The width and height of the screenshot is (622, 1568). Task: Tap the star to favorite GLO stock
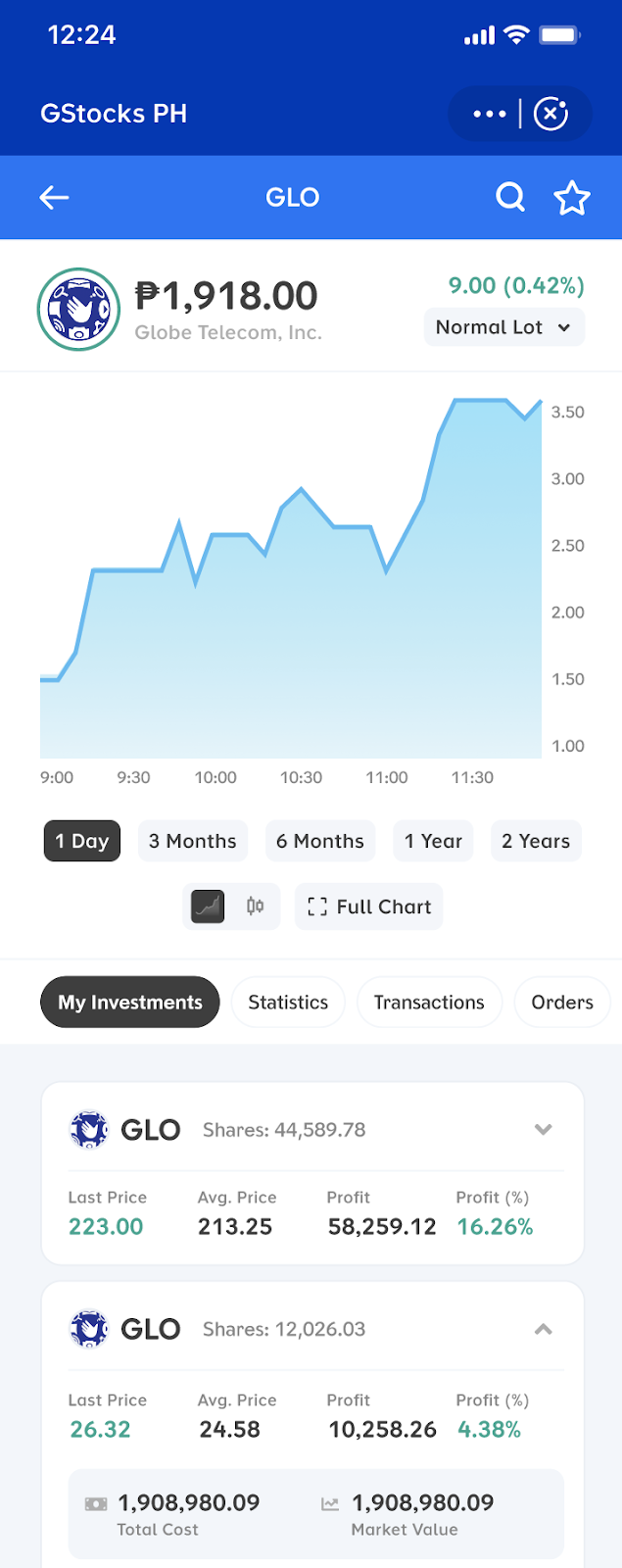572,197
